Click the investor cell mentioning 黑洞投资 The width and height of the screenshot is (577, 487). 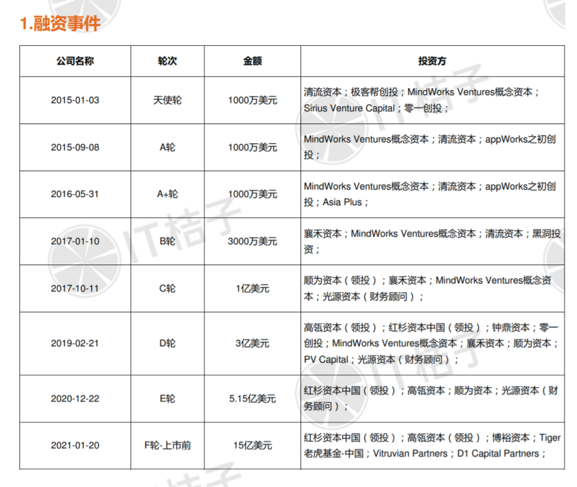(x=432, y=241)
